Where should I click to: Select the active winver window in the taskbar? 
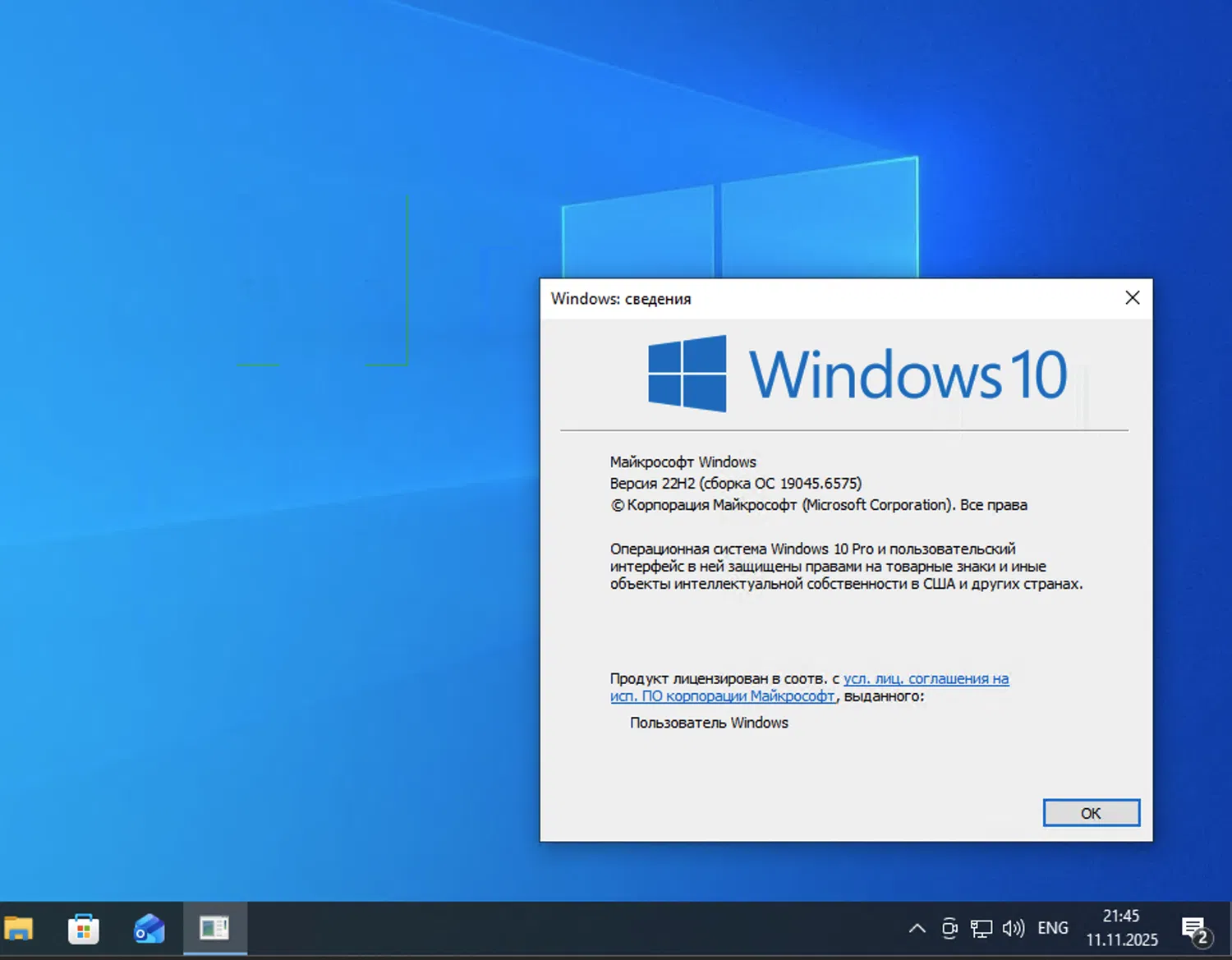point(214,928)
